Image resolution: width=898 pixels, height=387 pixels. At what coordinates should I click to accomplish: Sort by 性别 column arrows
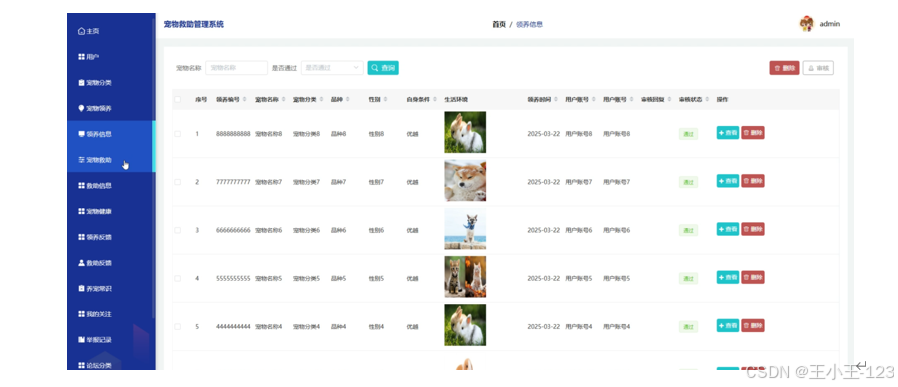pos(385,100)
